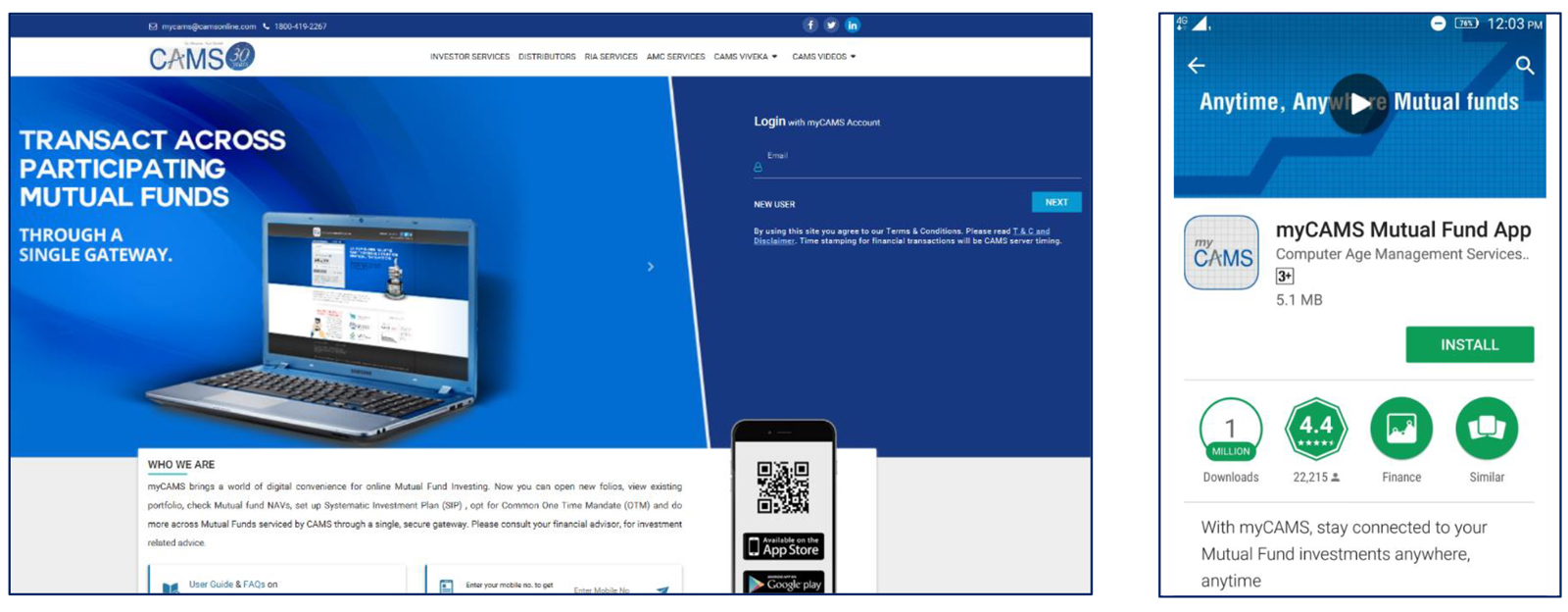Click the App Store download badge
The image size is (1568, 612).
783,546
